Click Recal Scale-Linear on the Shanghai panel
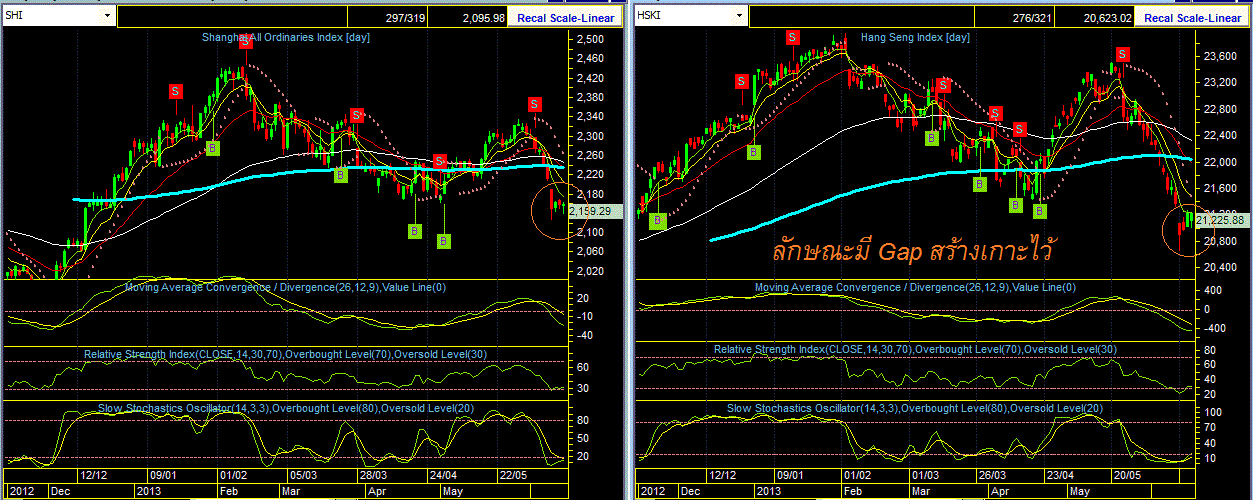Viewport: 1253px width, 500px height. point(564,18)
